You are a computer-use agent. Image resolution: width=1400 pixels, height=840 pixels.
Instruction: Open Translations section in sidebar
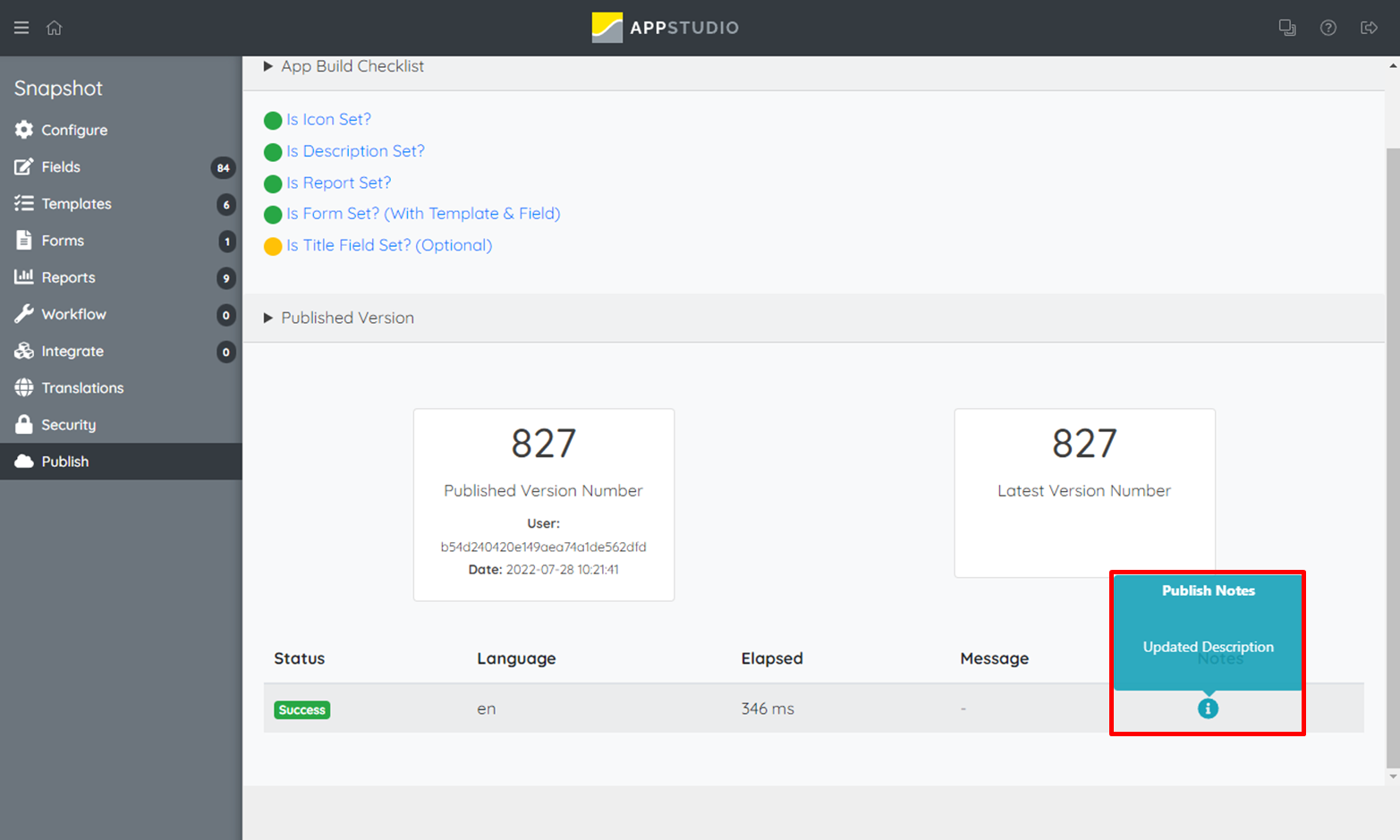[x=121, y=387]
